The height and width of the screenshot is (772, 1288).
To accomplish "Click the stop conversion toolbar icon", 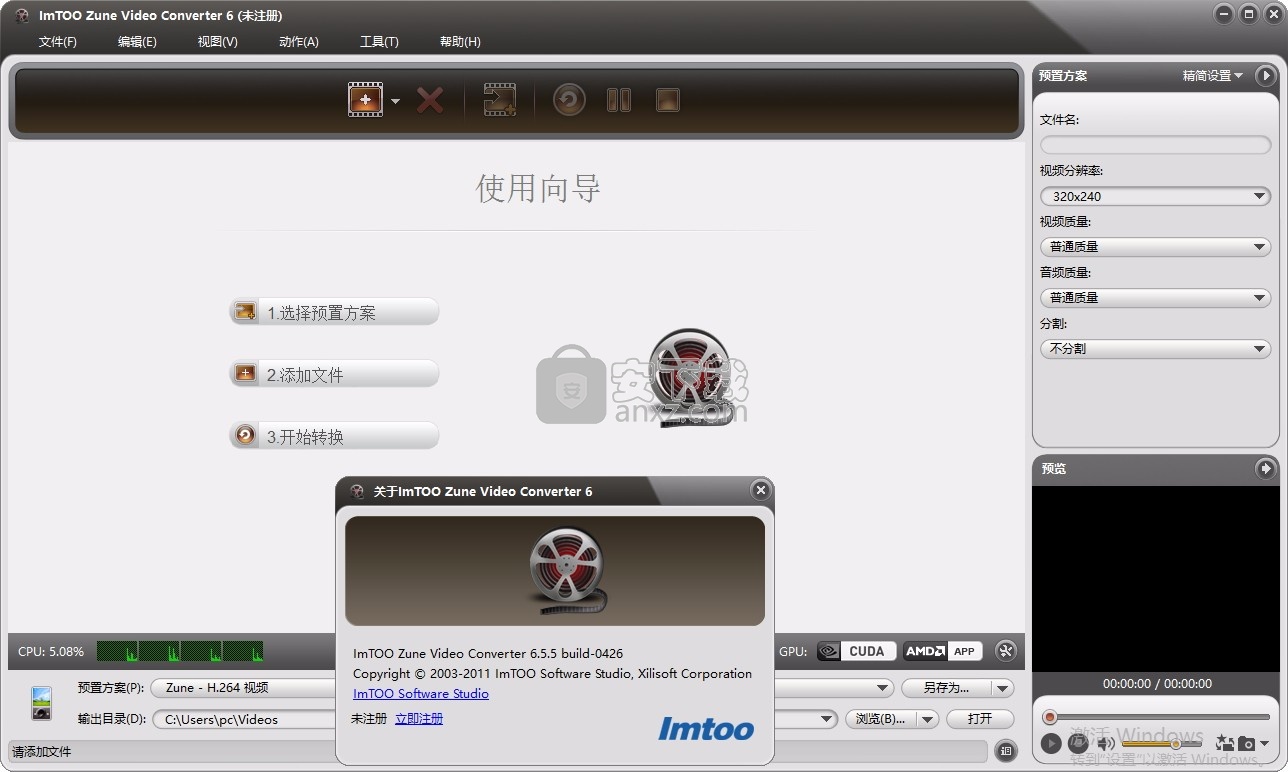I will [x=668, y=100].
